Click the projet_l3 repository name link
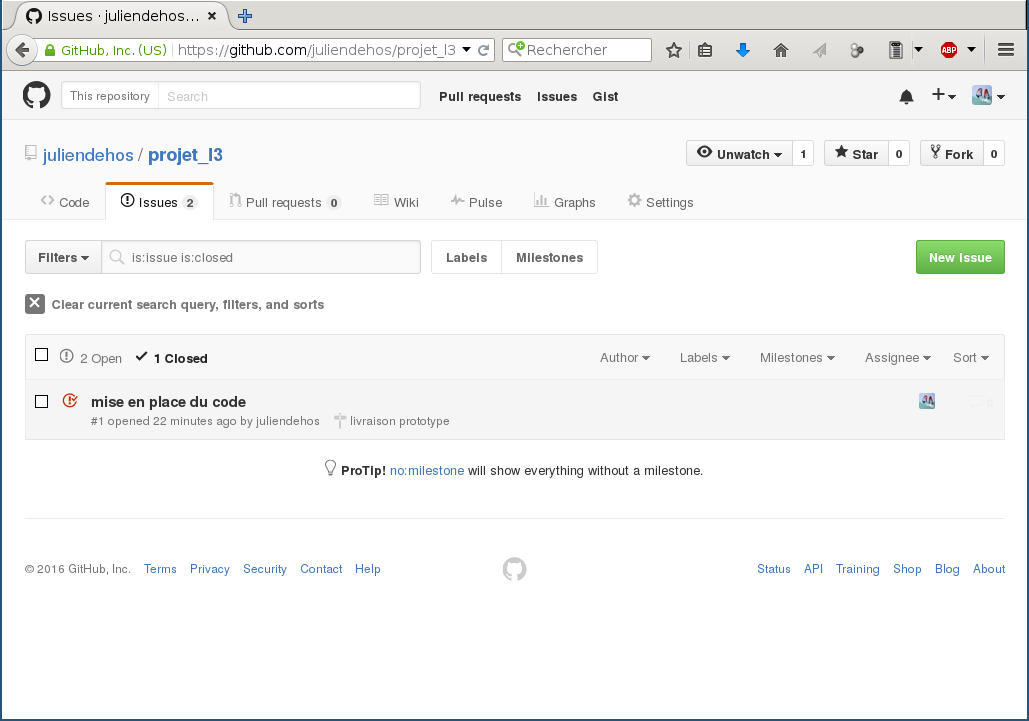The height and width of the screenshot is (721, 1029). point(185,155)
